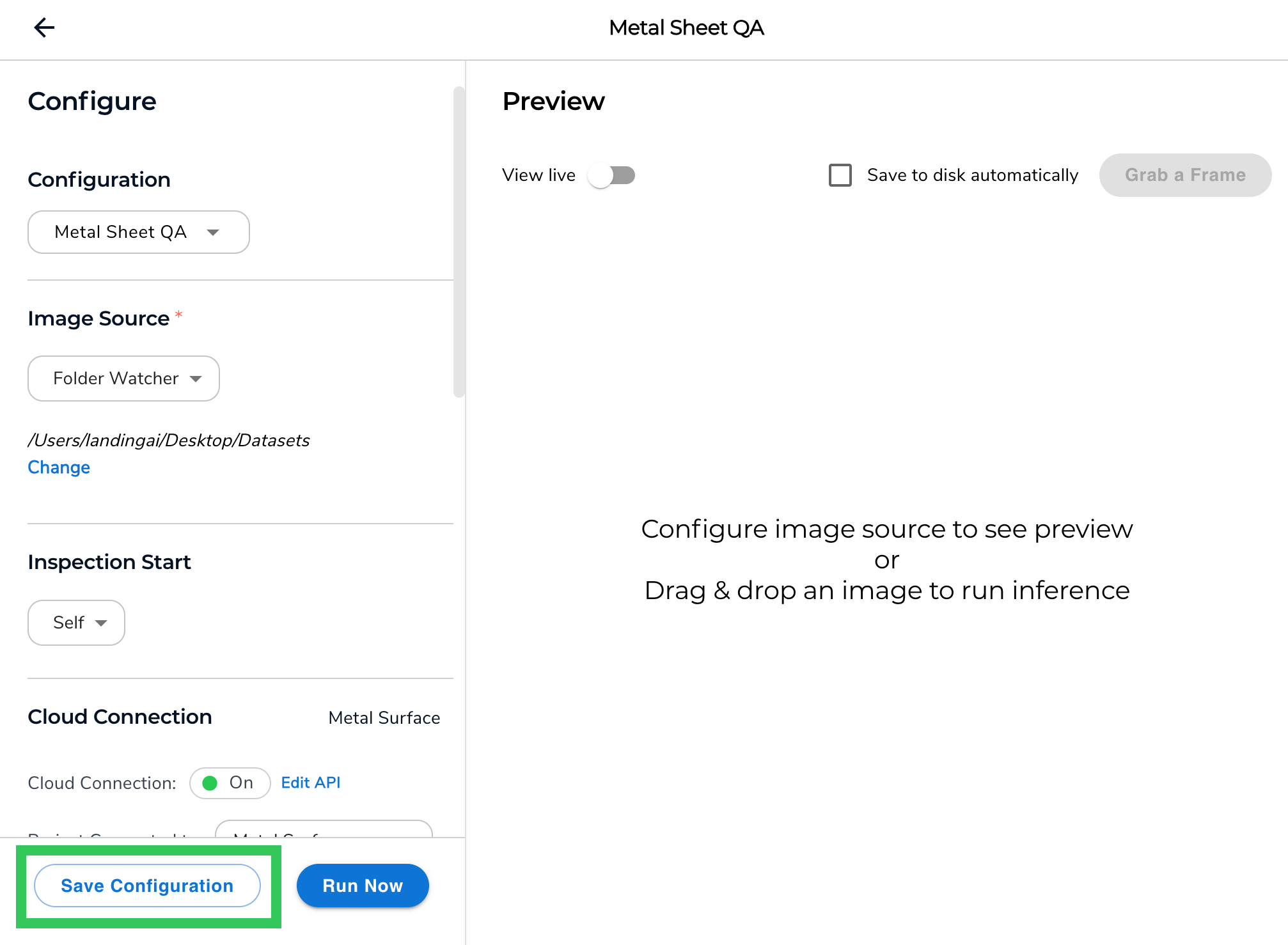Enable Save to disk automatically checkbox
This screenshot has height=945, width=1288.
(x=840, y=175)
